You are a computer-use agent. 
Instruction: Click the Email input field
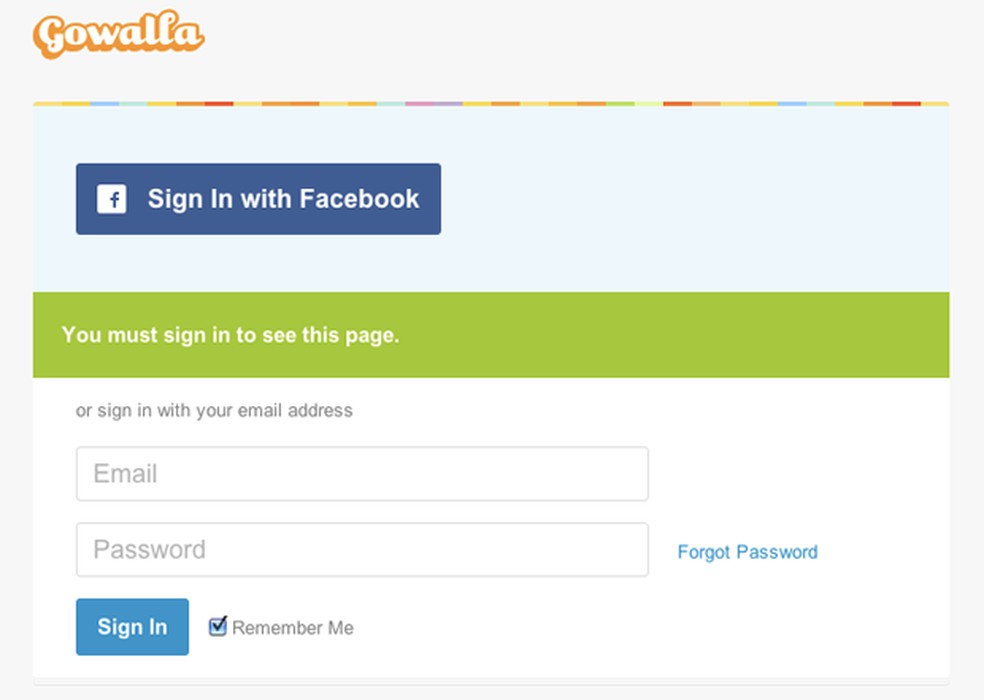(x=362, y=473)
